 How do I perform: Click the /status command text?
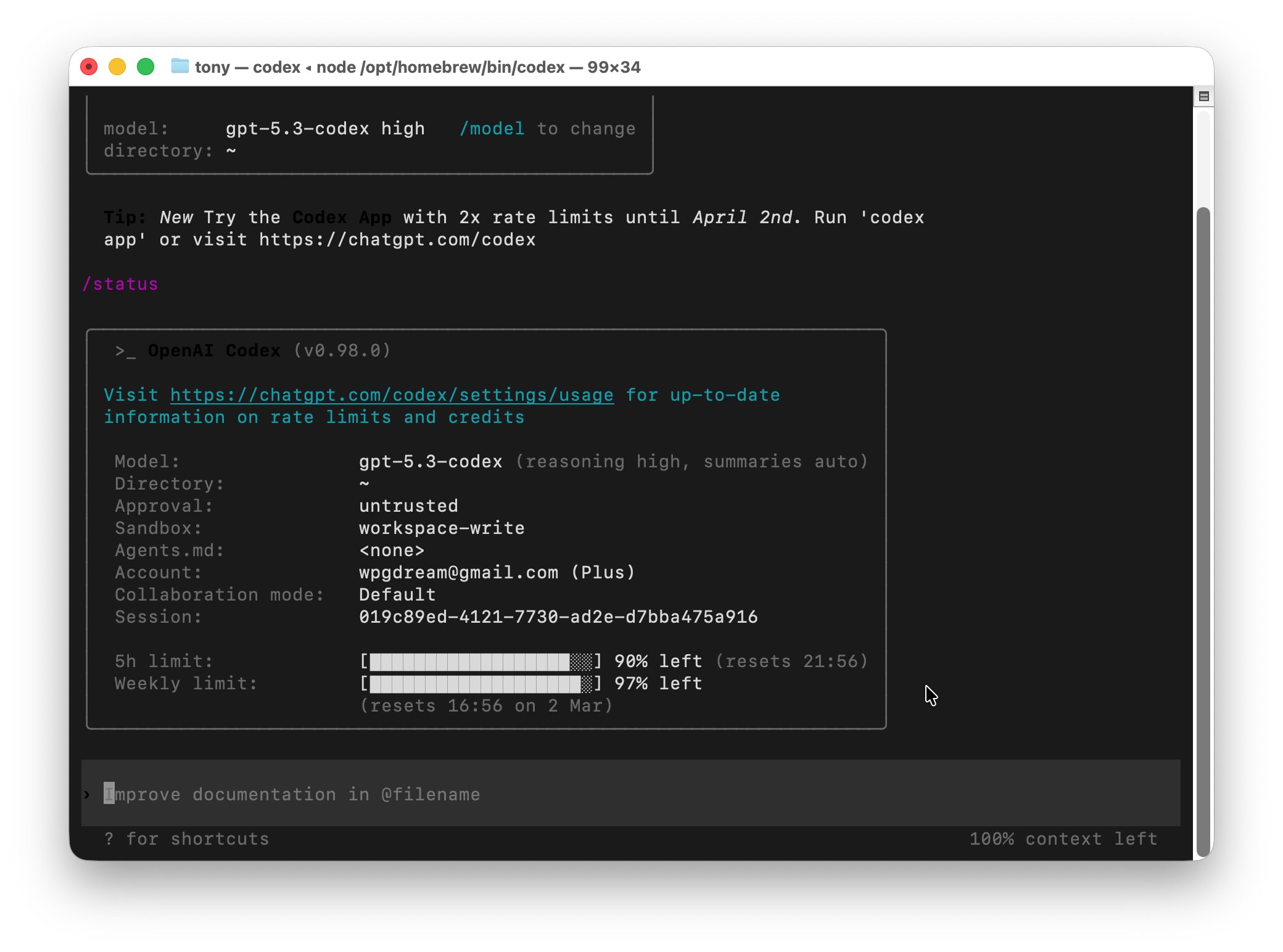coord(120,284)
